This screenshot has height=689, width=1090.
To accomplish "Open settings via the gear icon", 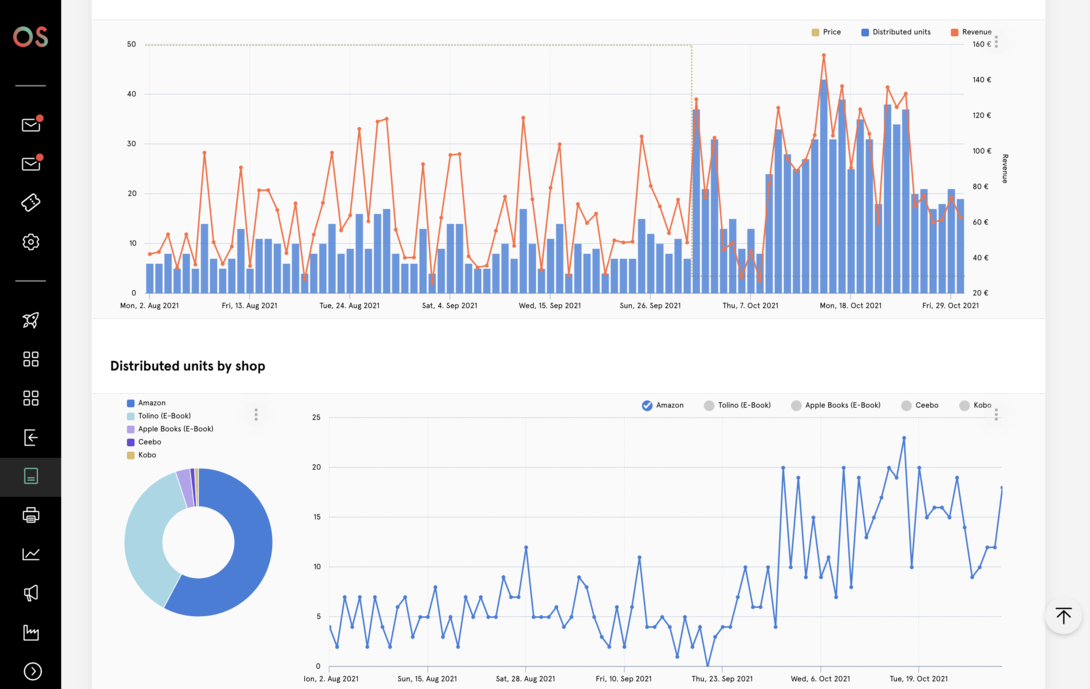I will click(x=31, y=242).
